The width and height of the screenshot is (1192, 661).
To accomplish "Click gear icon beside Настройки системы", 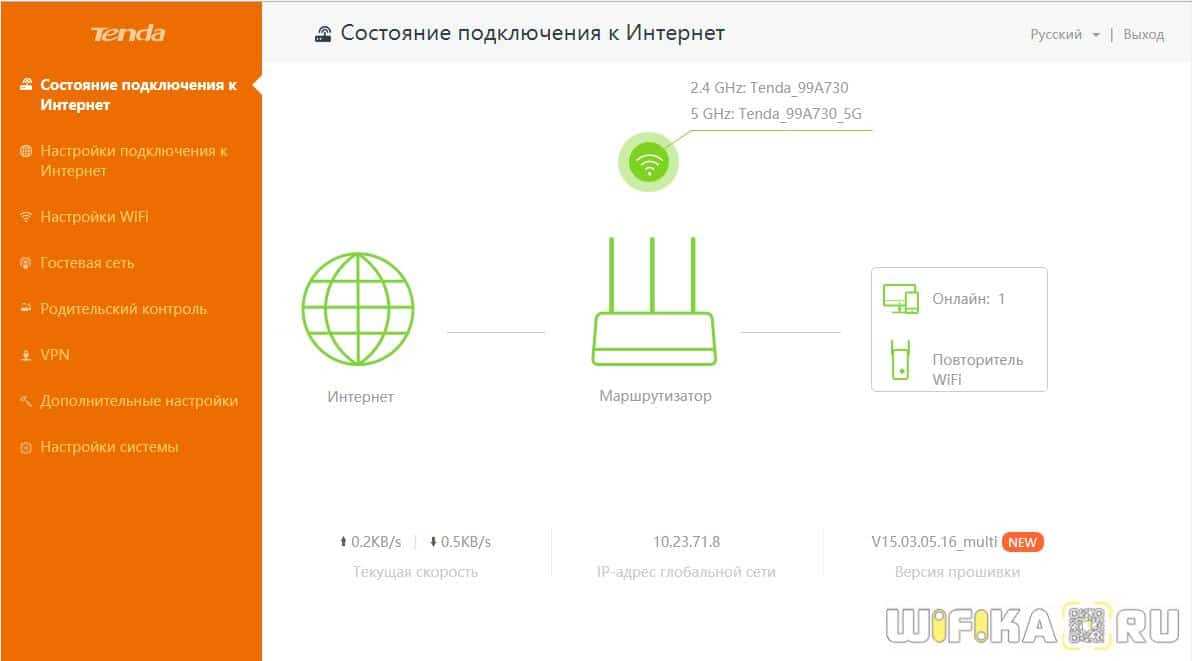I will tap(26, 448).
